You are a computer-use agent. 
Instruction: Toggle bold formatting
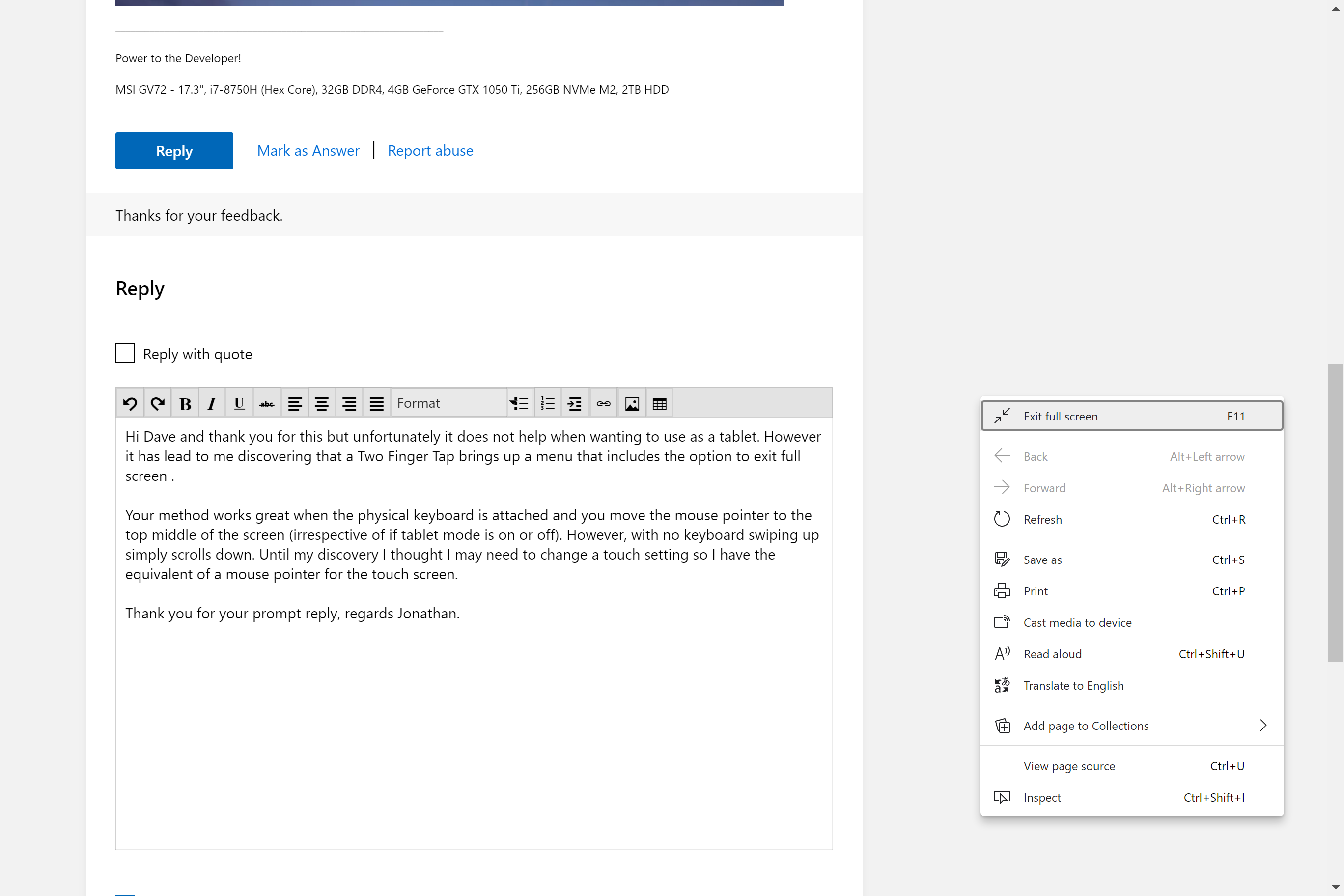coord(185,403)
